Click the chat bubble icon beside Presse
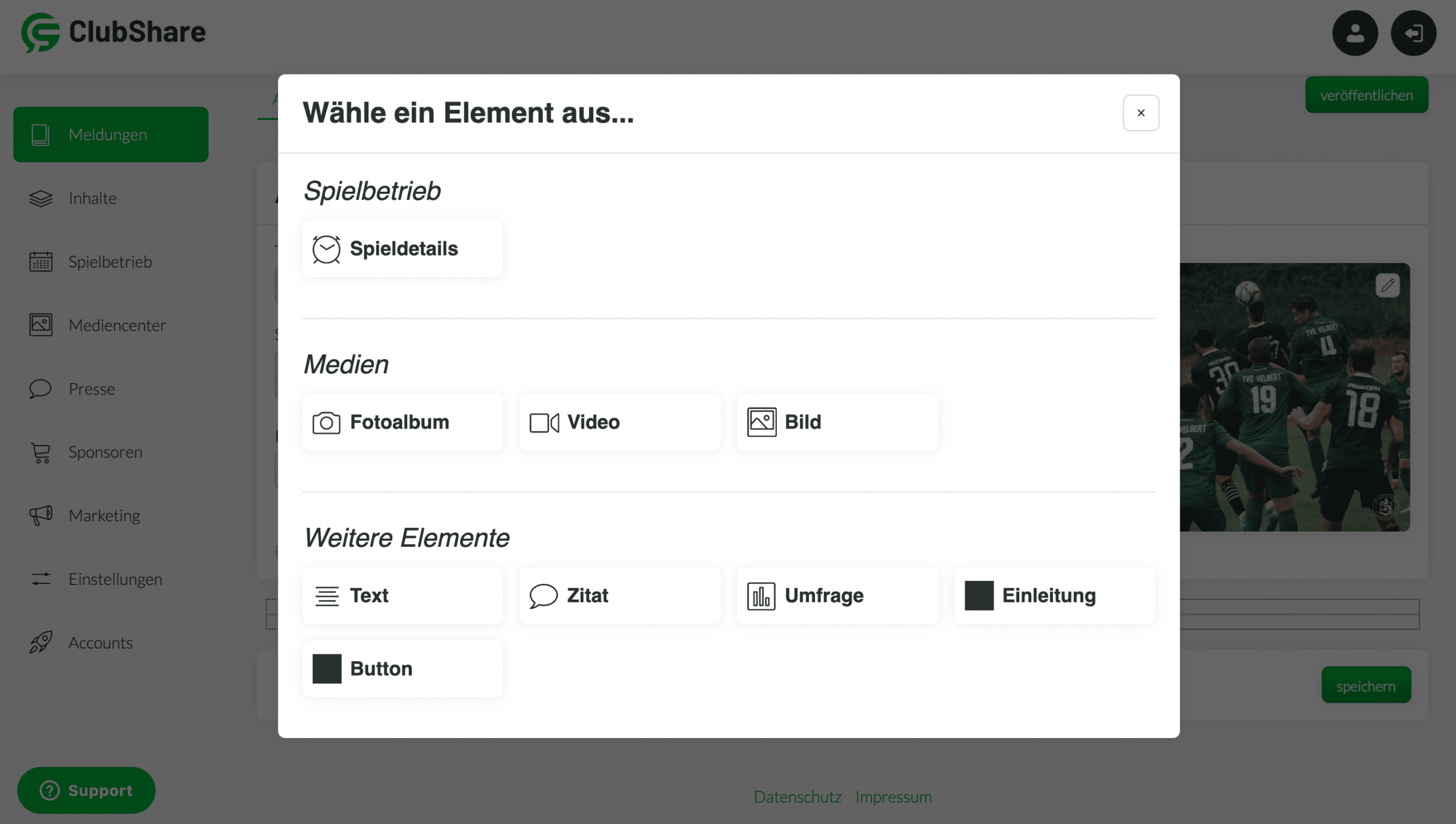The height and width of the screenshot is (824, 1456). coord(40,389)
